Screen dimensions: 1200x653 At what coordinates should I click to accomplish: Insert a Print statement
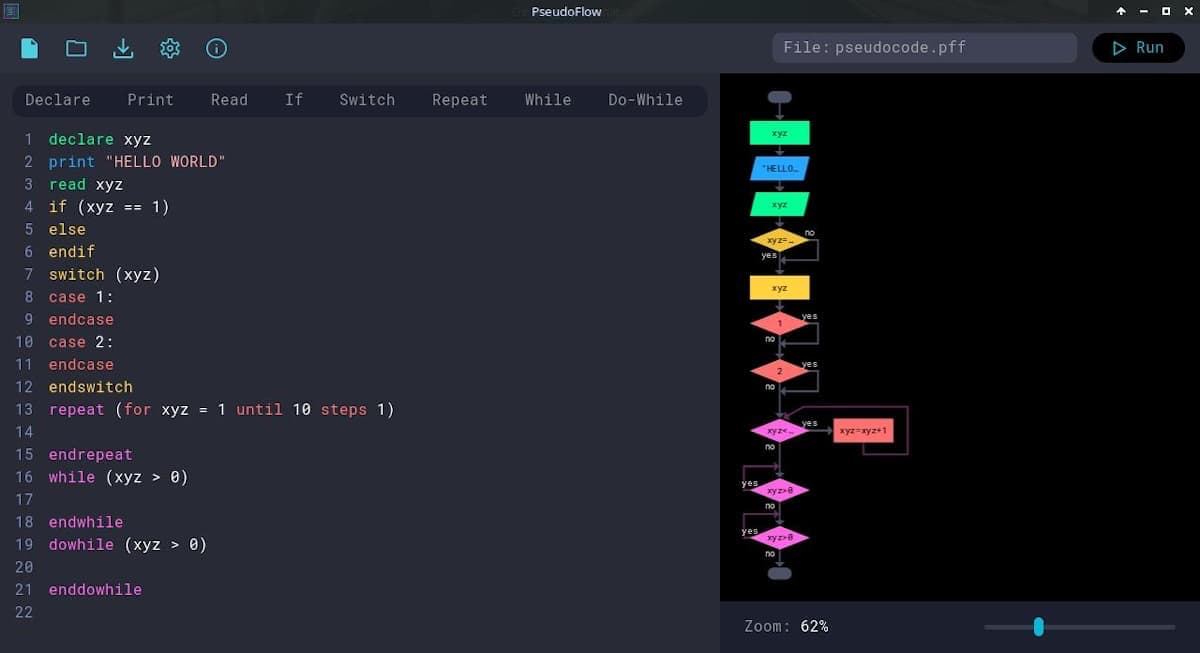click(150, 100)
